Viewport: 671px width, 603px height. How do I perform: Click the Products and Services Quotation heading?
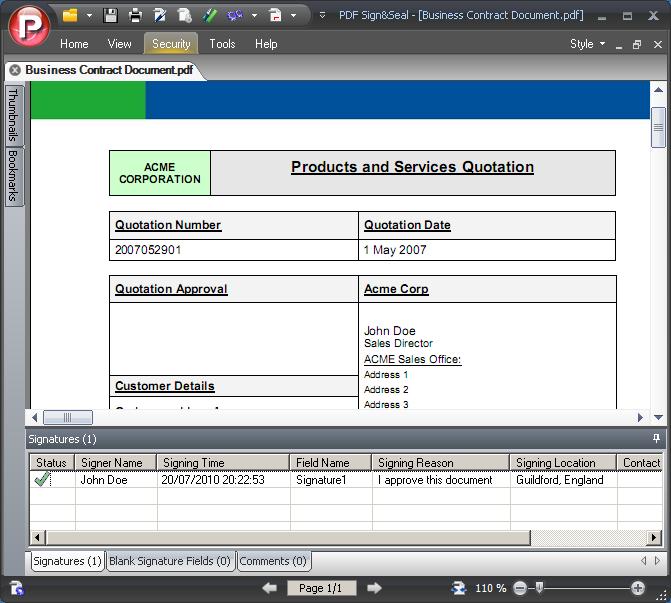(x=412, y=167)
